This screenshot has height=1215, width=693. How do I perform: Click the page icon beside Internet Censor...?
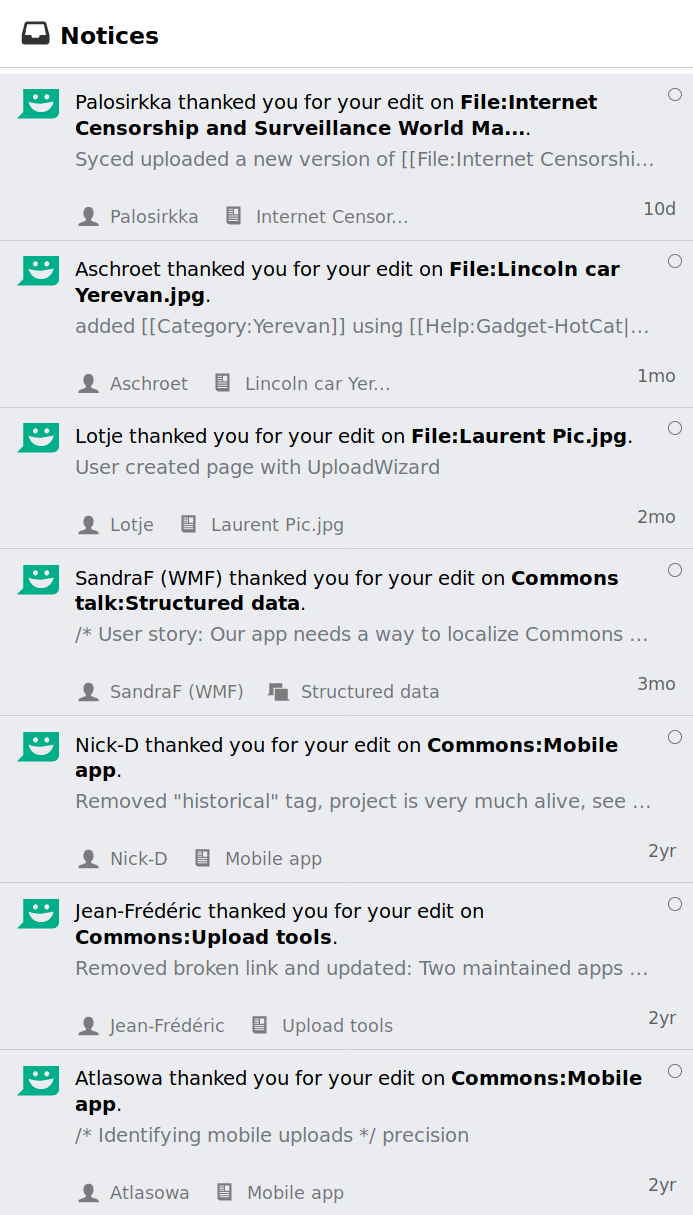click(x=234, y=215)
